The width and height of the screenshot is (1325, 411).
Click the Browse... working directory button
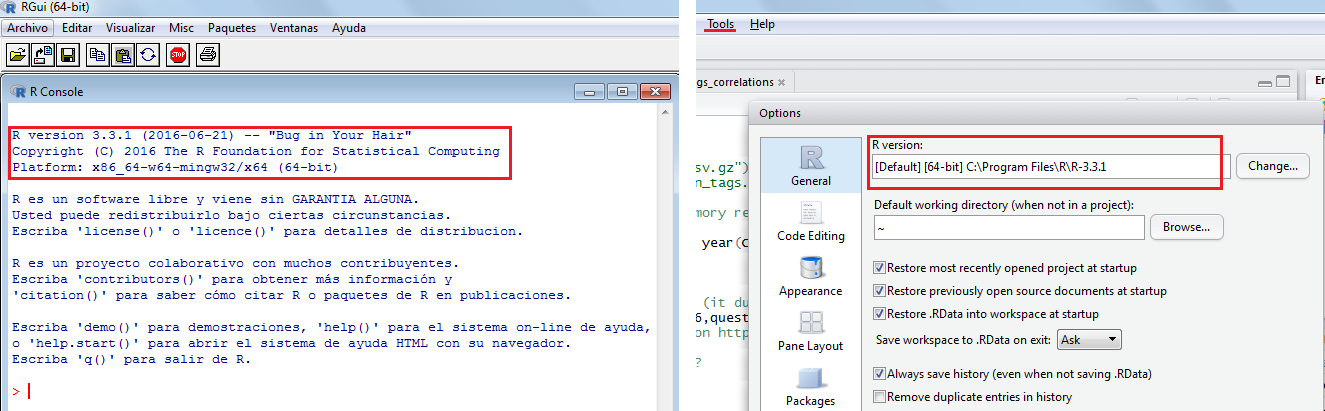pos(1186,228)
